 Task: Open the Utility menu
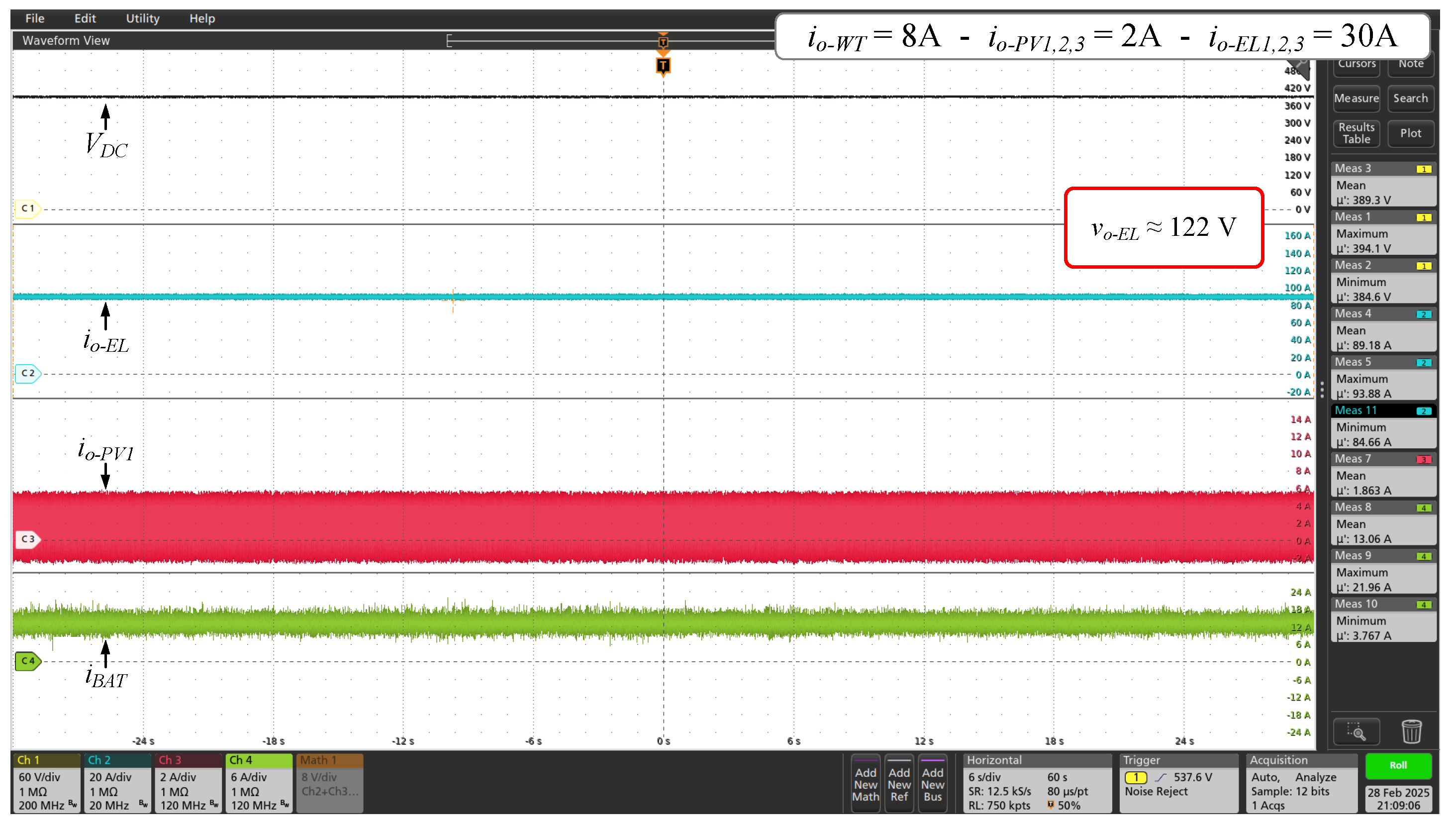[142, 18]
